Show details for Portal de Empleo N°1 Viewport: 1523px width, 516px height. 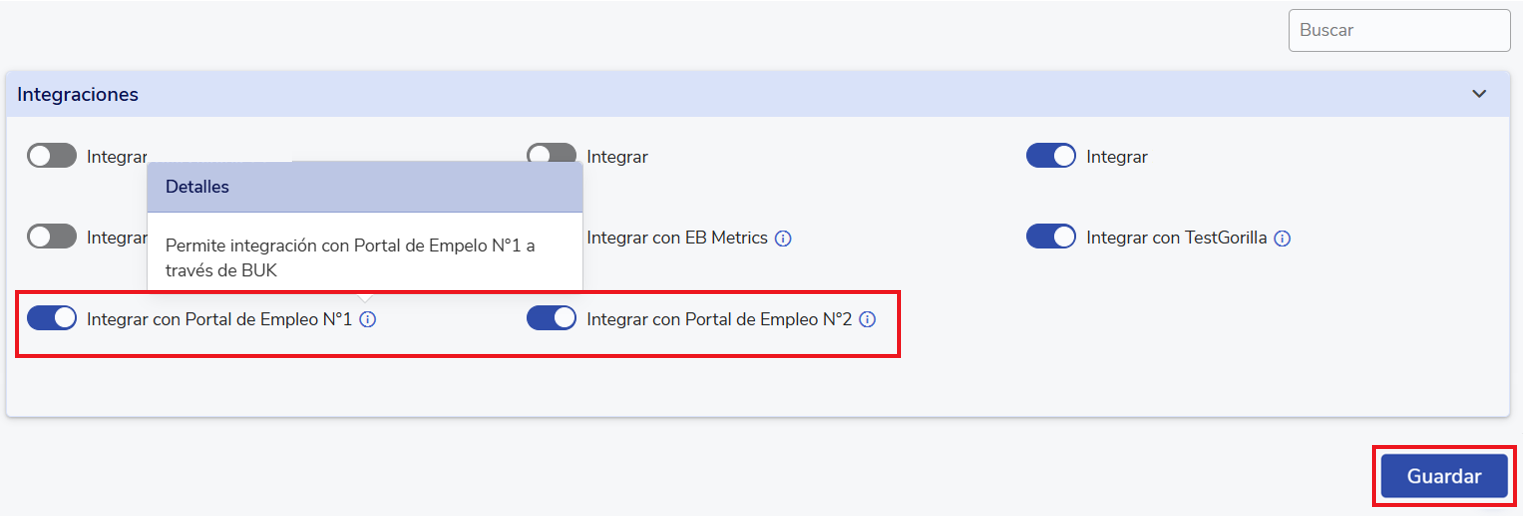click(368, 320)
